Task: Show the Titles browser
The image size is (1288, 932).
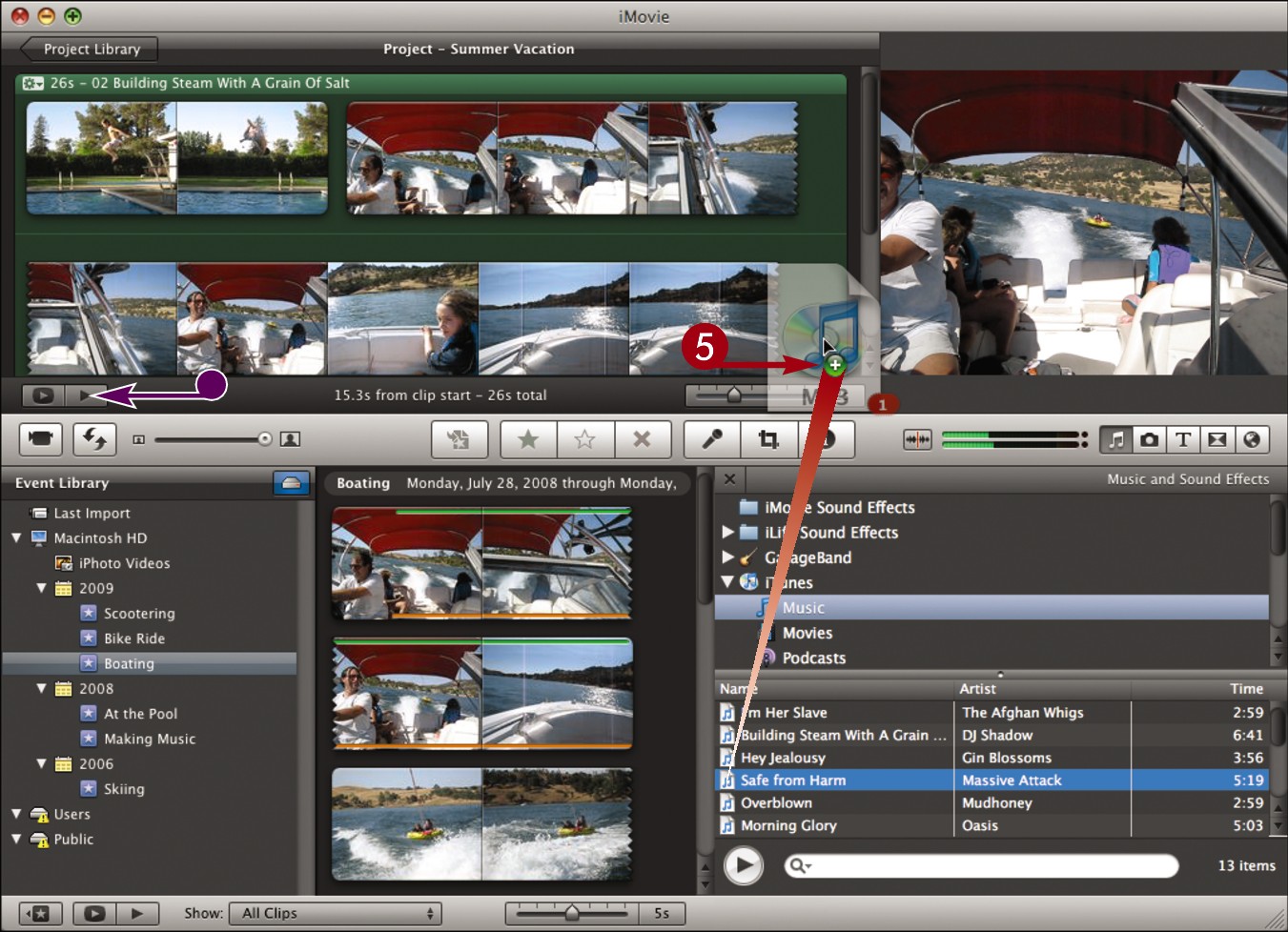Action: 1183,439
